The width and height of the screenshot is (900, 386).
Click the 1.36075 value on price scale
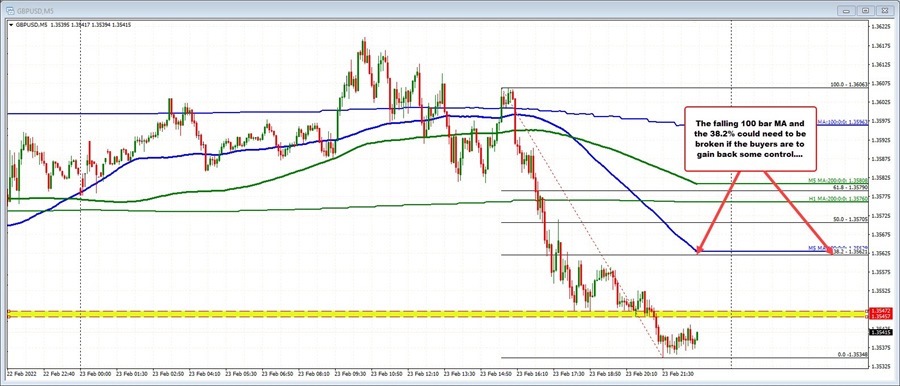pos(880,83)
